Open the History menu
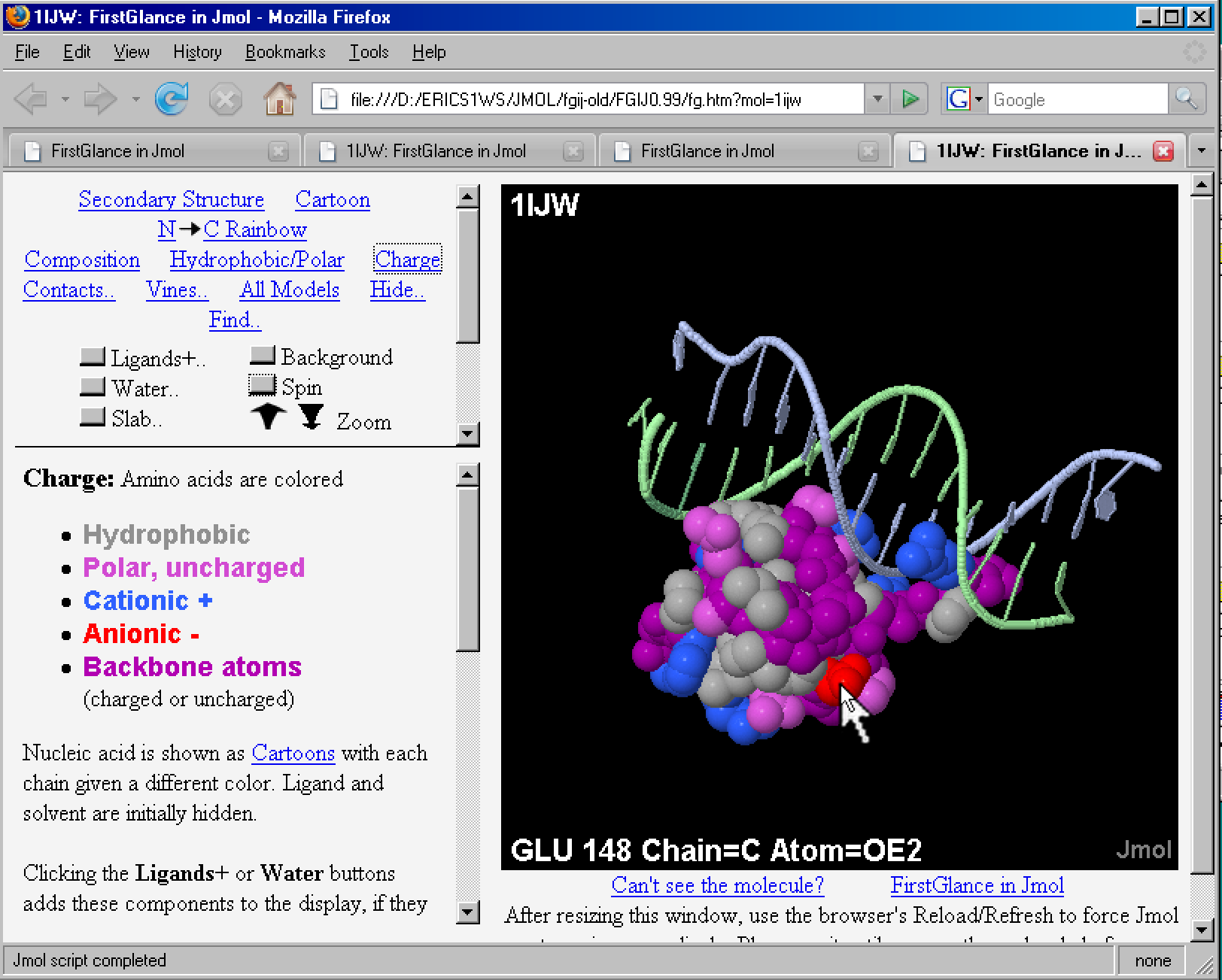 point(197,52)
